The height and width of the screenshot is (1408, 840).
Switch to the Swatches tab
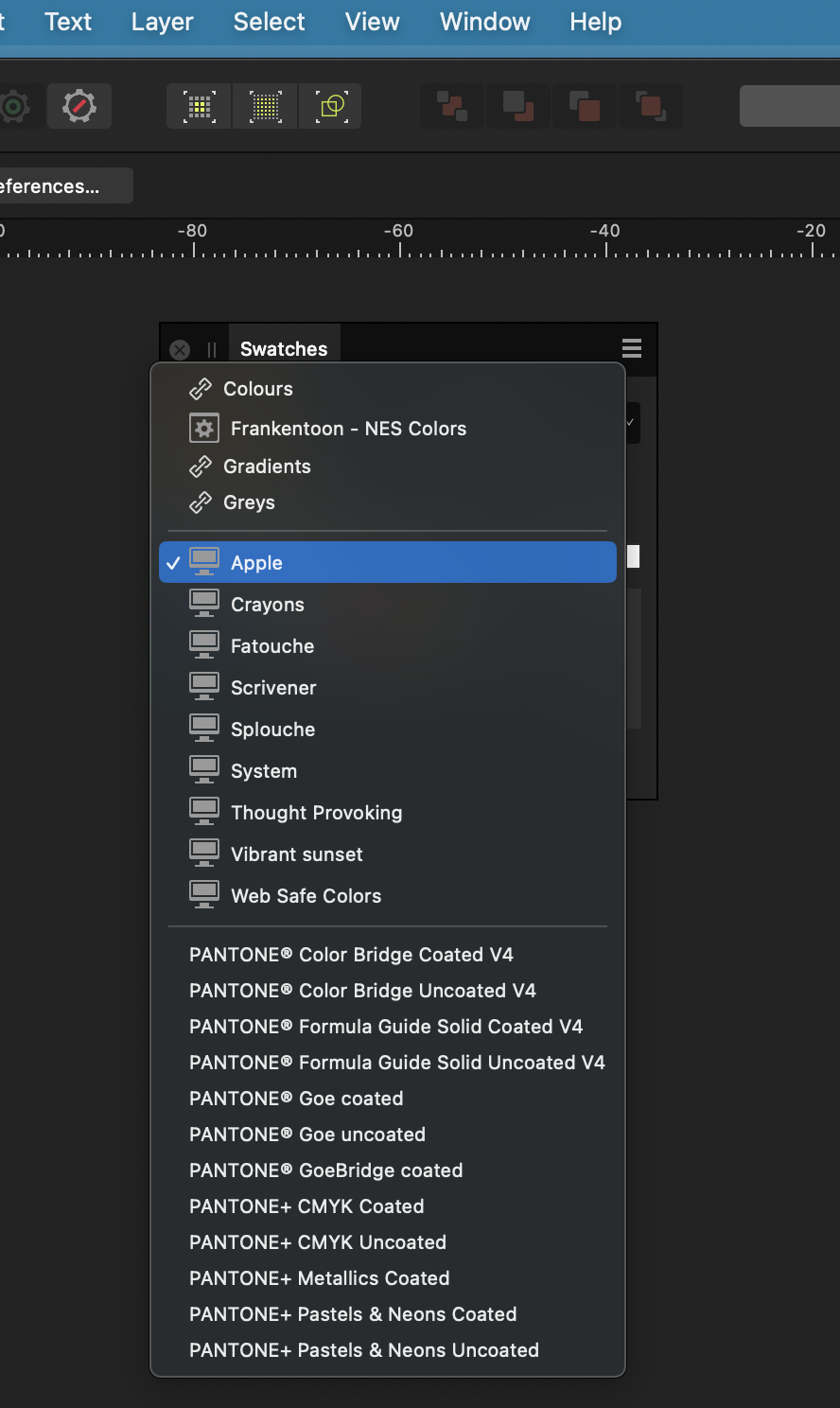coord(284,348)
